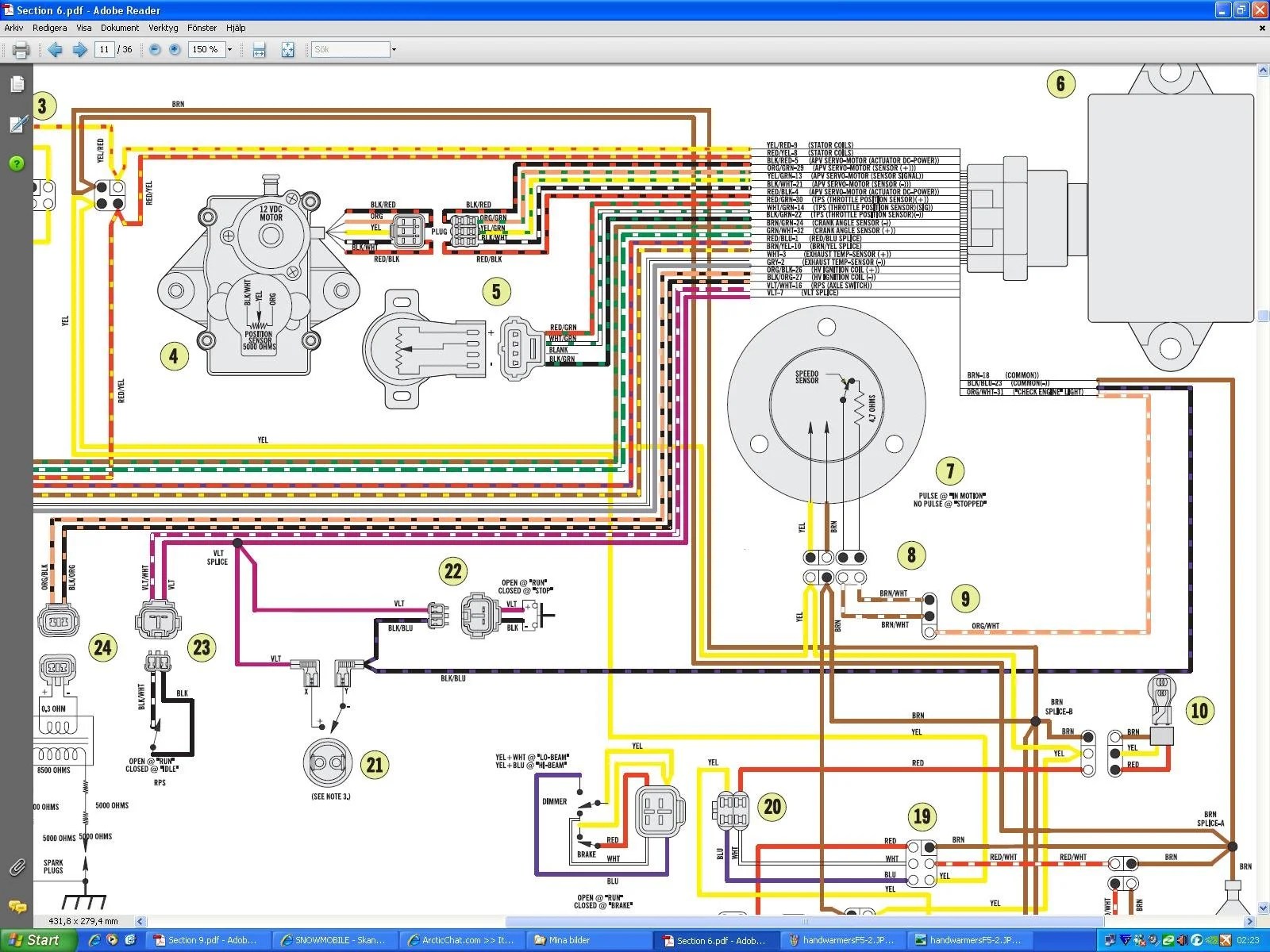Zoom in using the plus button
The height and width of the screenshot is (952, 1270).
tap(175, 50)
